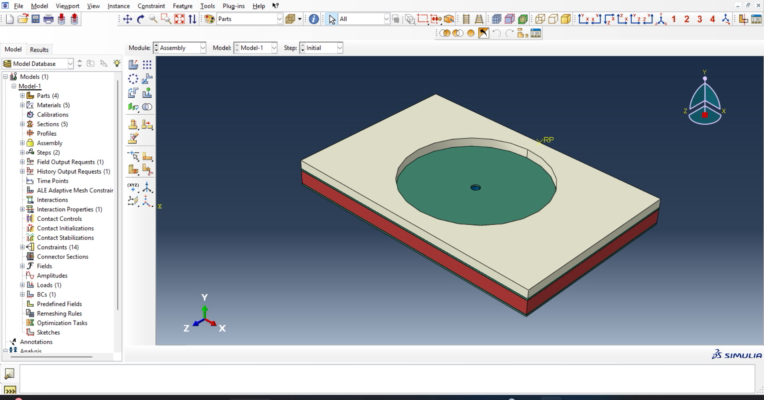
Task: Apply wireframe render style
Action: (x=540, y=19)
